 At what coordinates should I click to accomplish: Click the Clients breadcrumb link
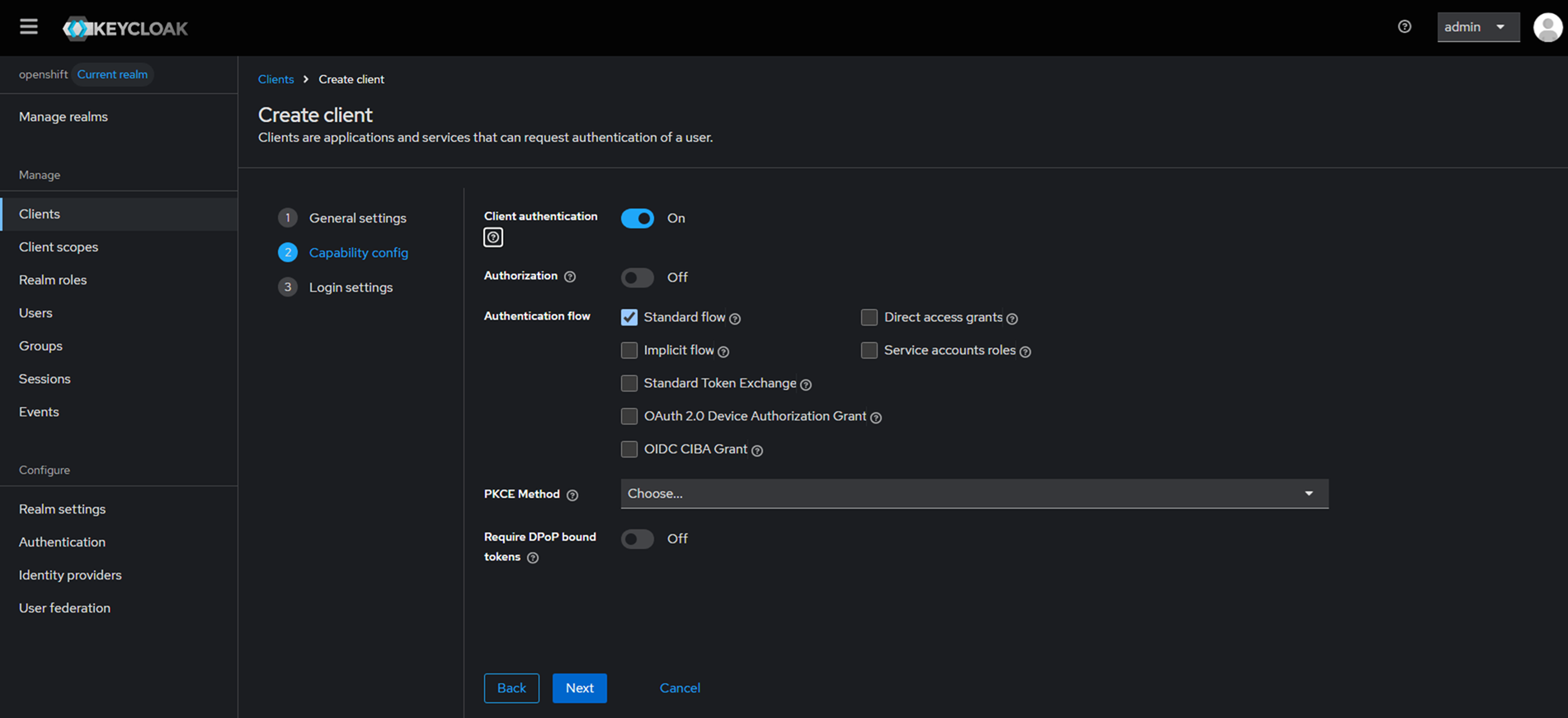[275, 79]
